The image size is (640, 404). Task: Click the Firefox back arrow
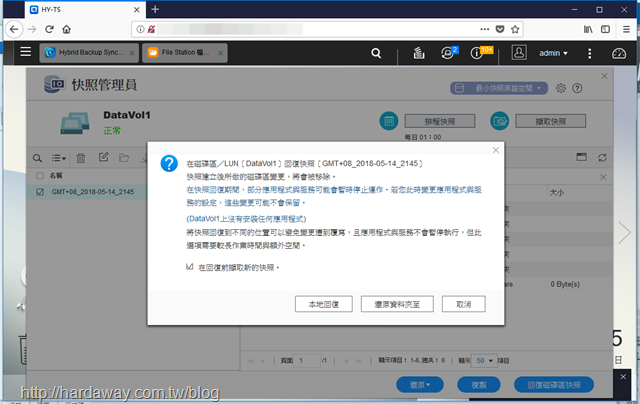(x=14, y=29)
